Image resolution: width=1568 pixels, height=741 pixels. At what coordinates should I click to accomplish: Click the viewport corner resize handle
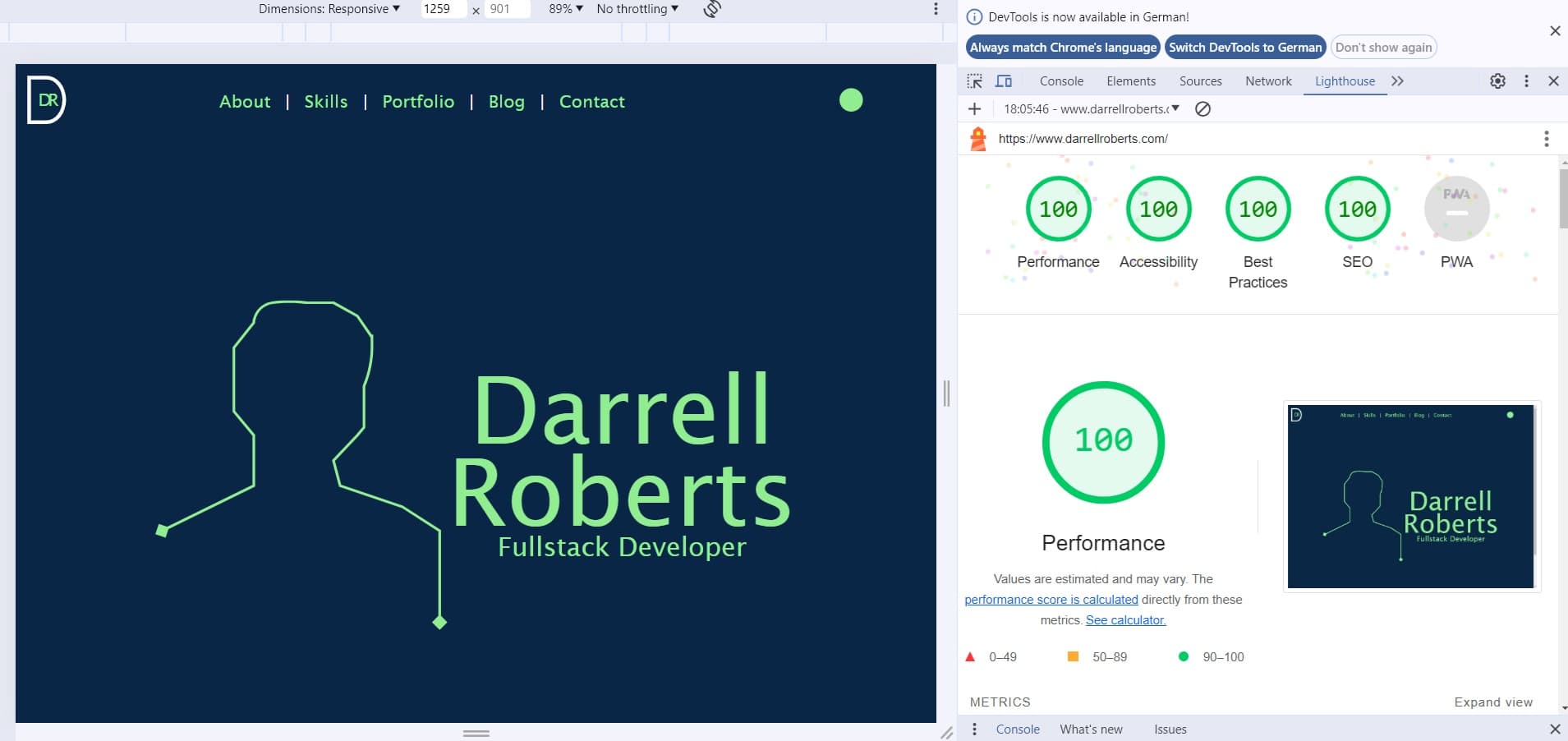(x=946, y=732)
